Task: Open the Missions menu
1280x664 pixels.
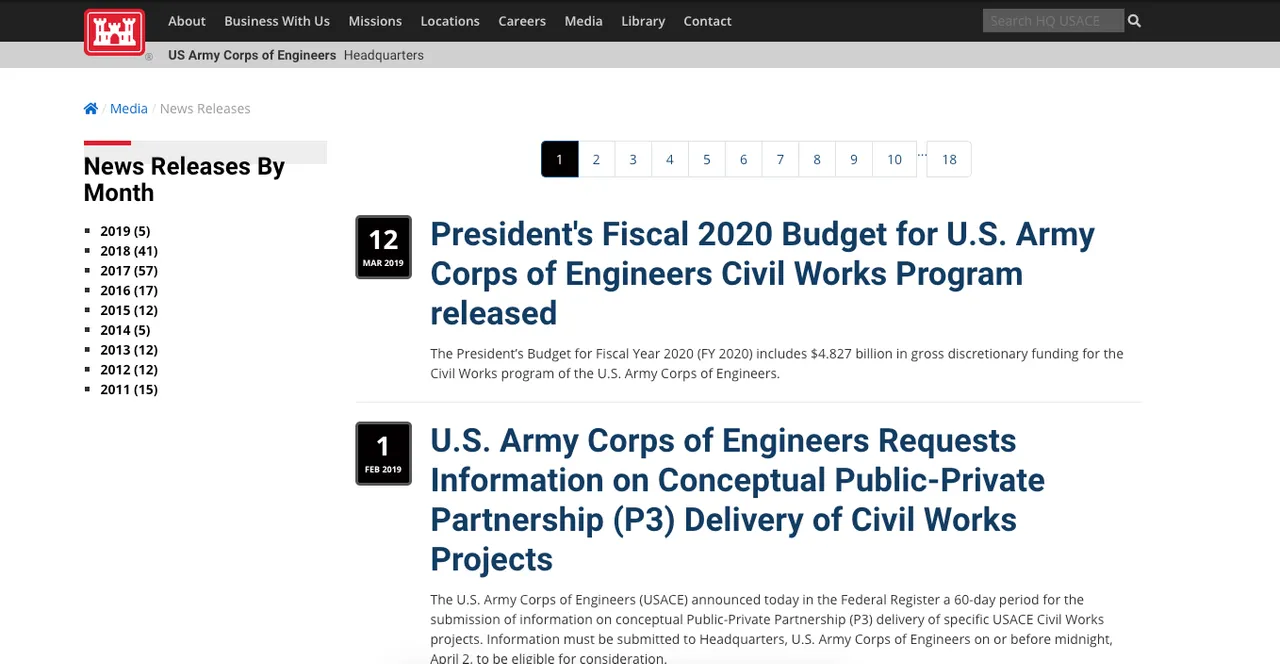Action: click(375, 21)
